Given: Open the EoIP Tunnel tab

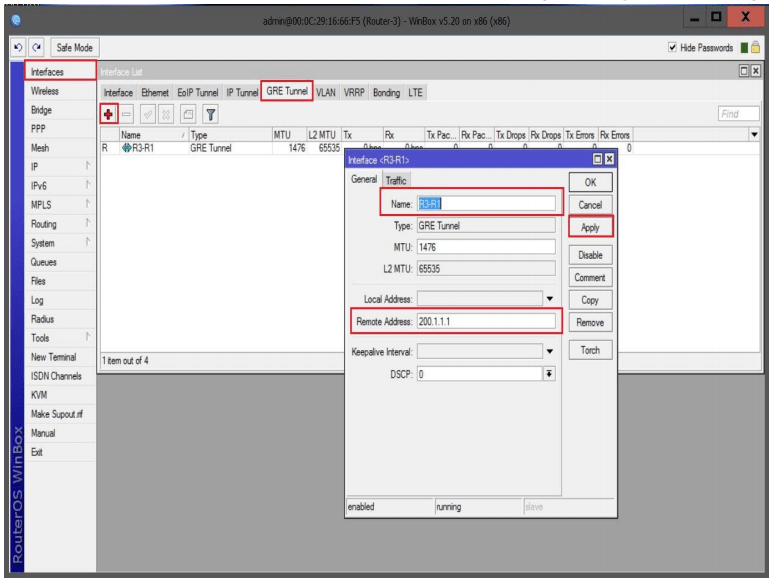Looking at the screenshot, I should coord(197,93).
